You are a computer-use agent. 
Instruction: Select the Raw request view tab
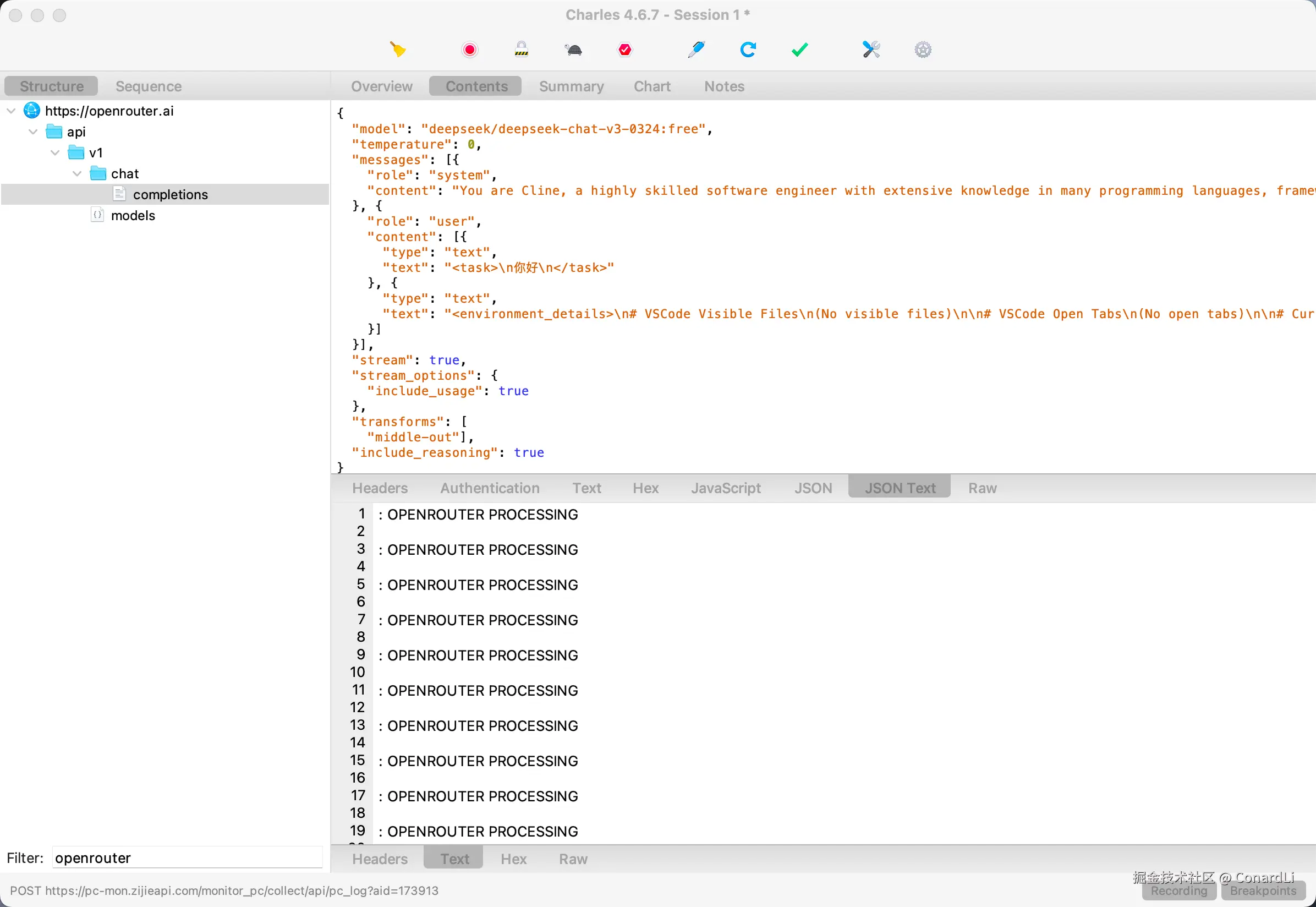point(982,488)
